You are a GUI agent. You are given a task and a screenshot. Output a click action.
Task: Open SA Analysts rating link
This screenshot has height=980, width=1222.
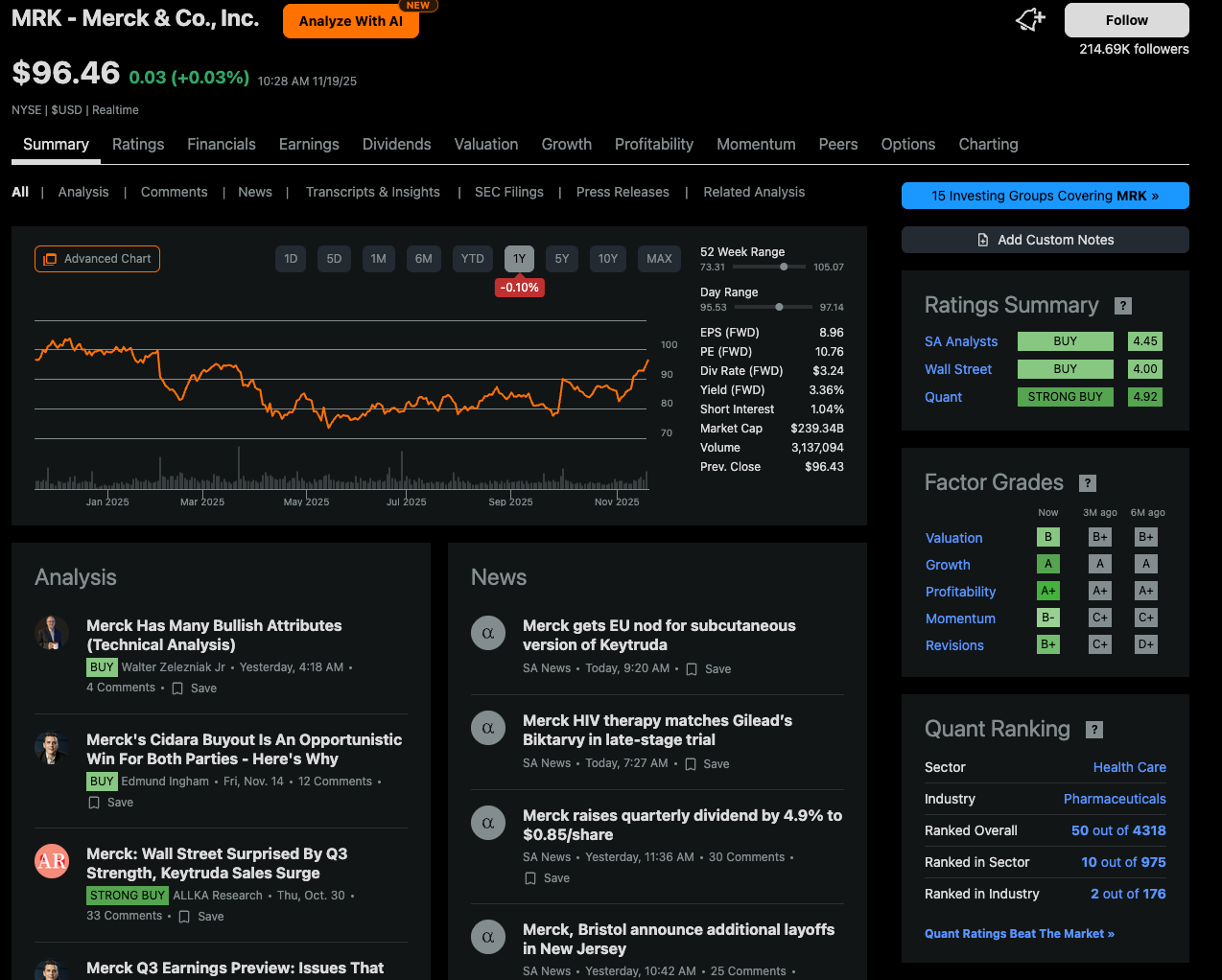[x=961, y=341]
